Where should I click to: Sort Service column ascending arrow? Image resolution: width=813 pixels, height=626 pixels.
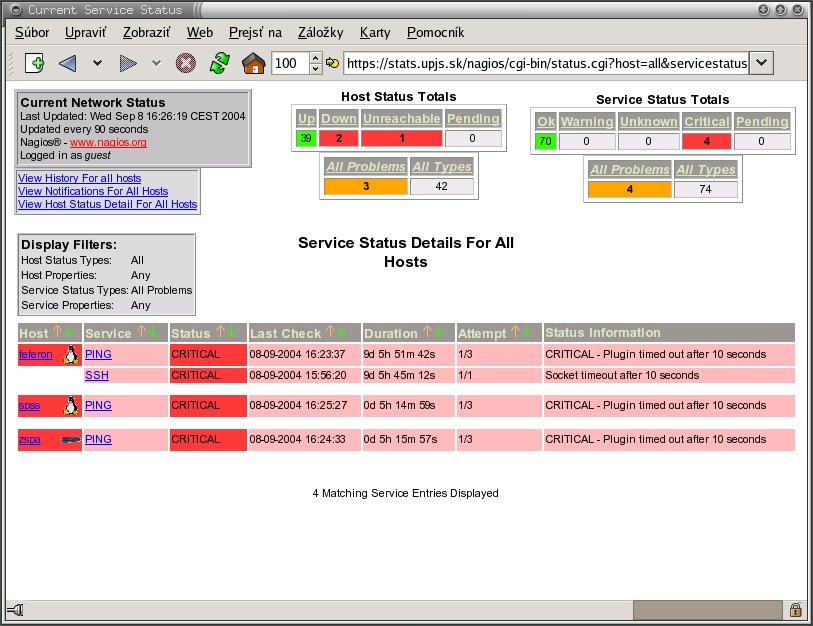[141, 331]
